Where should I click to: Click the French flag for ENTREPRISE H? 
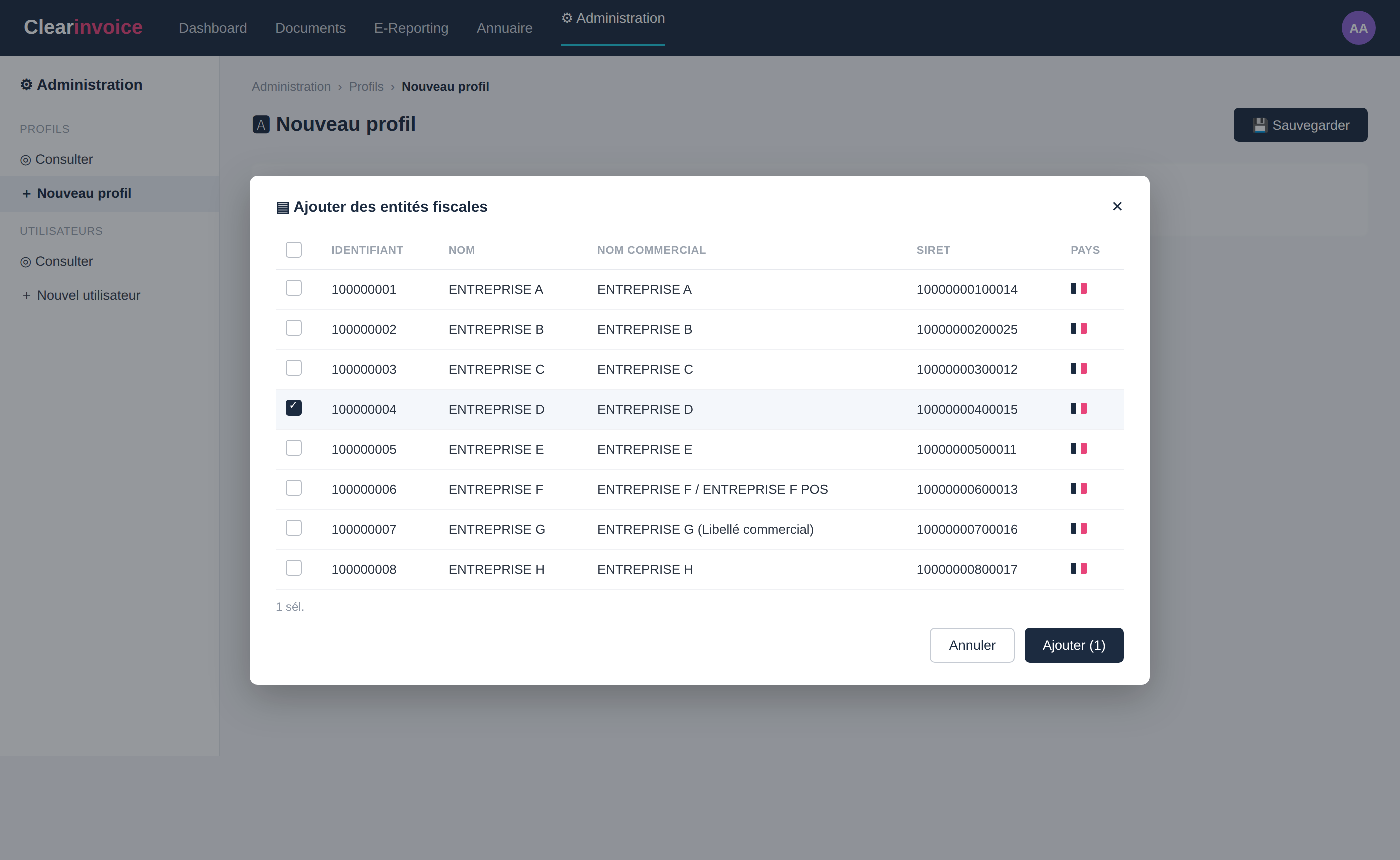[1078, 568]
